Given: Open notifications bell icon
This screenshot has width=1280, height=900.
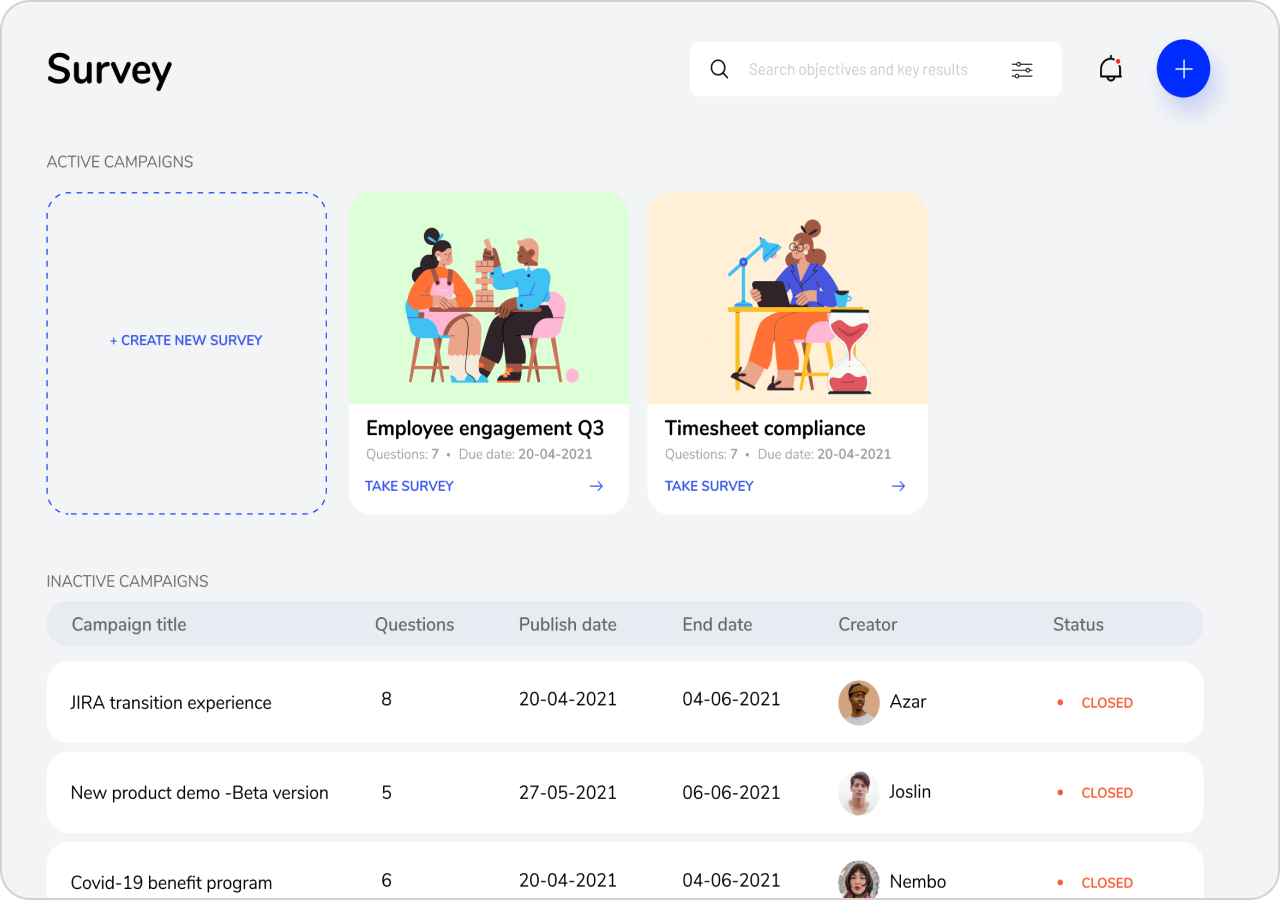Looking at the screenshot, I should [1110, 69].
